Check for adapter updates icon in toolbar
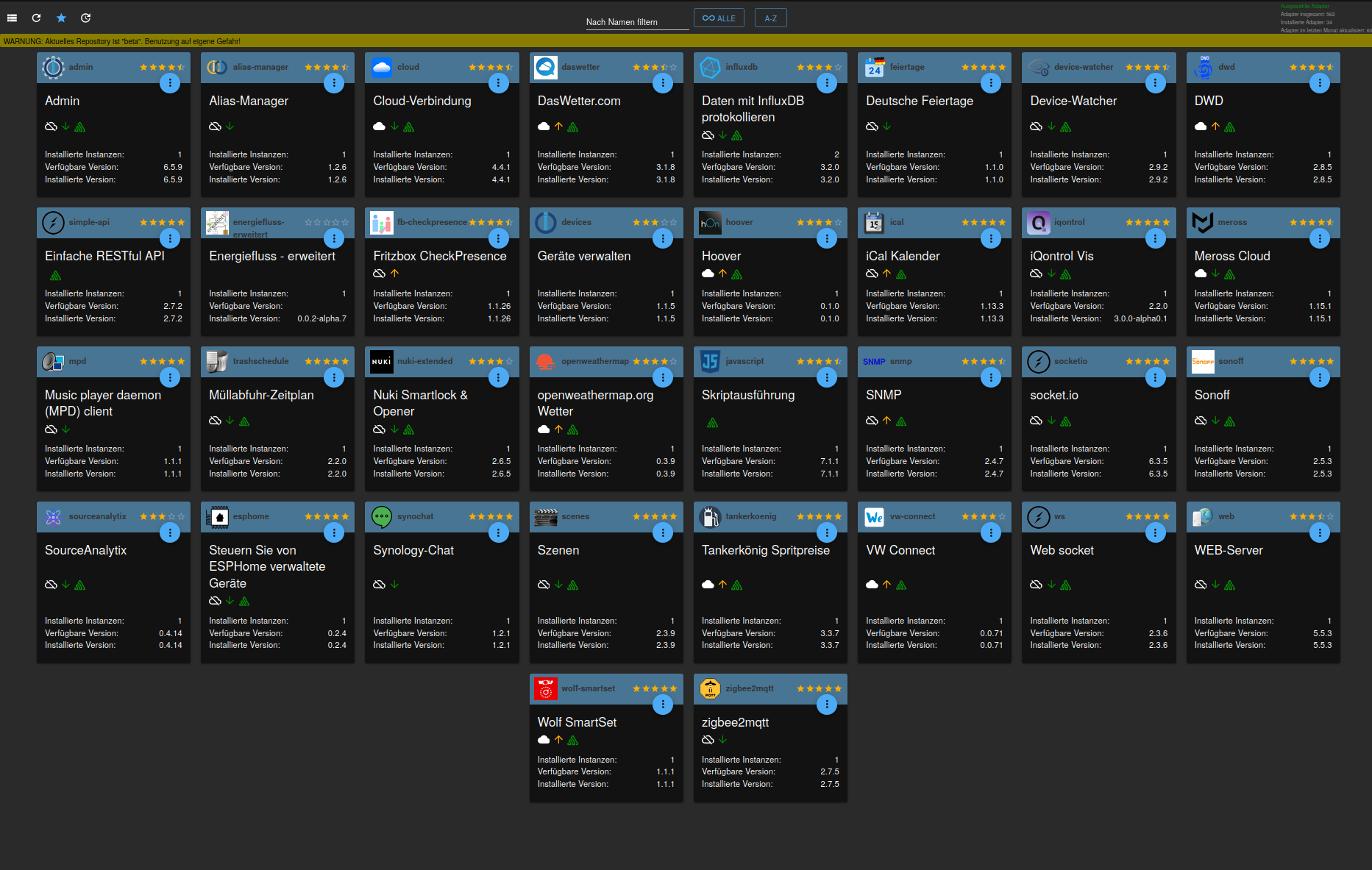Screen dimensions: 1372x870 85,18
